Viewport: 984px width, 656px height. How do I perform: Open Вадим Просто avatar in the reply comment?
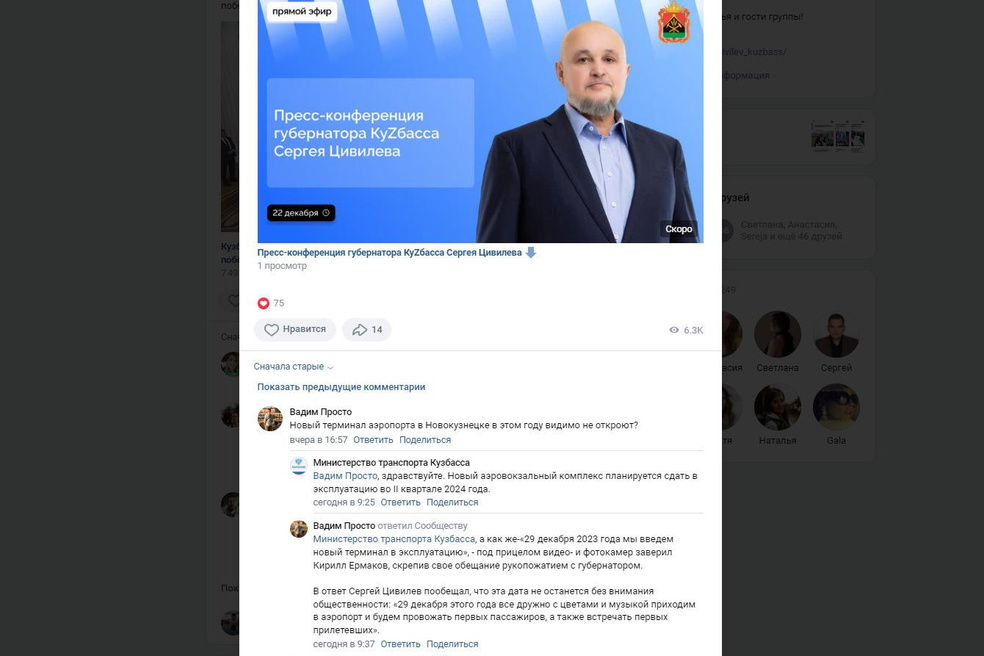tap(298, 529)
